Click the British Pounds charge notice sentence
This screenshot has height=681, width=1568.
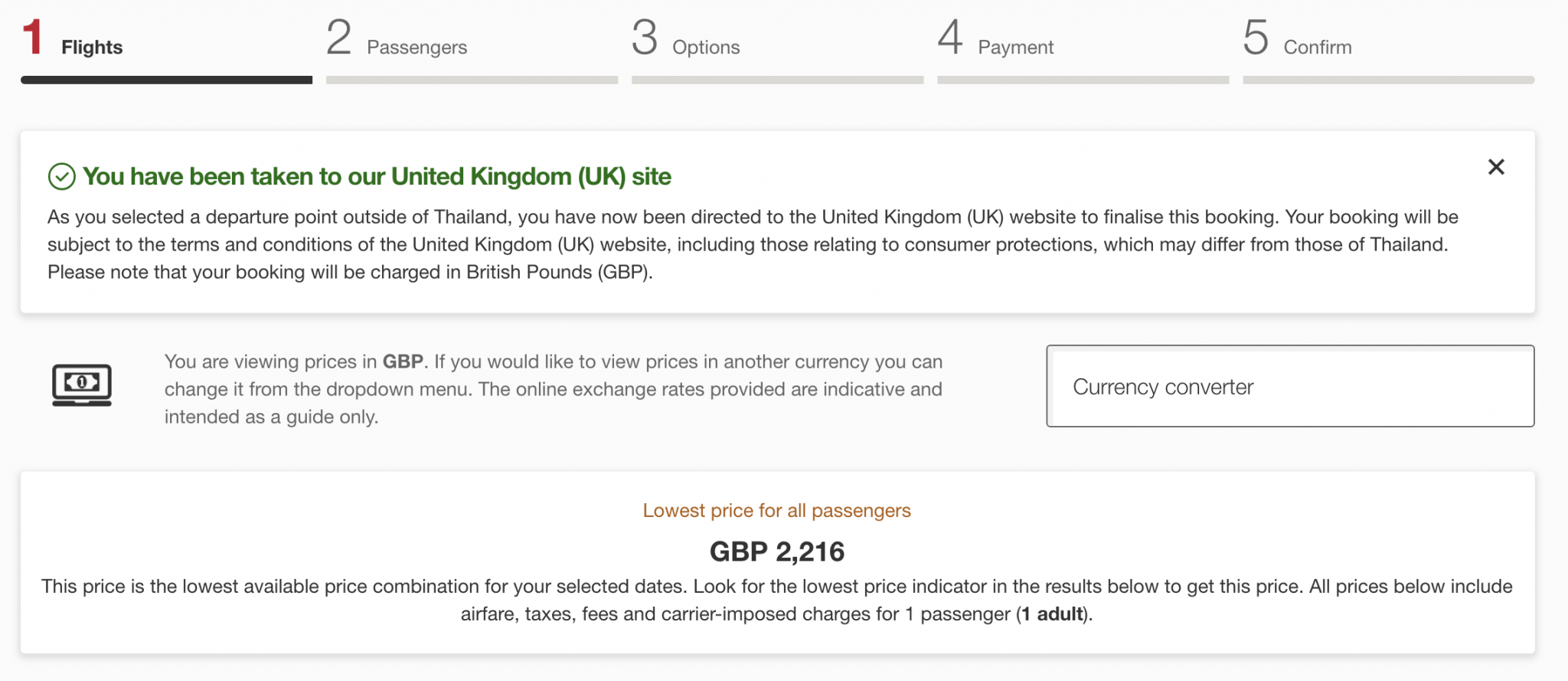pyautogui.click(x=350, y=273)
